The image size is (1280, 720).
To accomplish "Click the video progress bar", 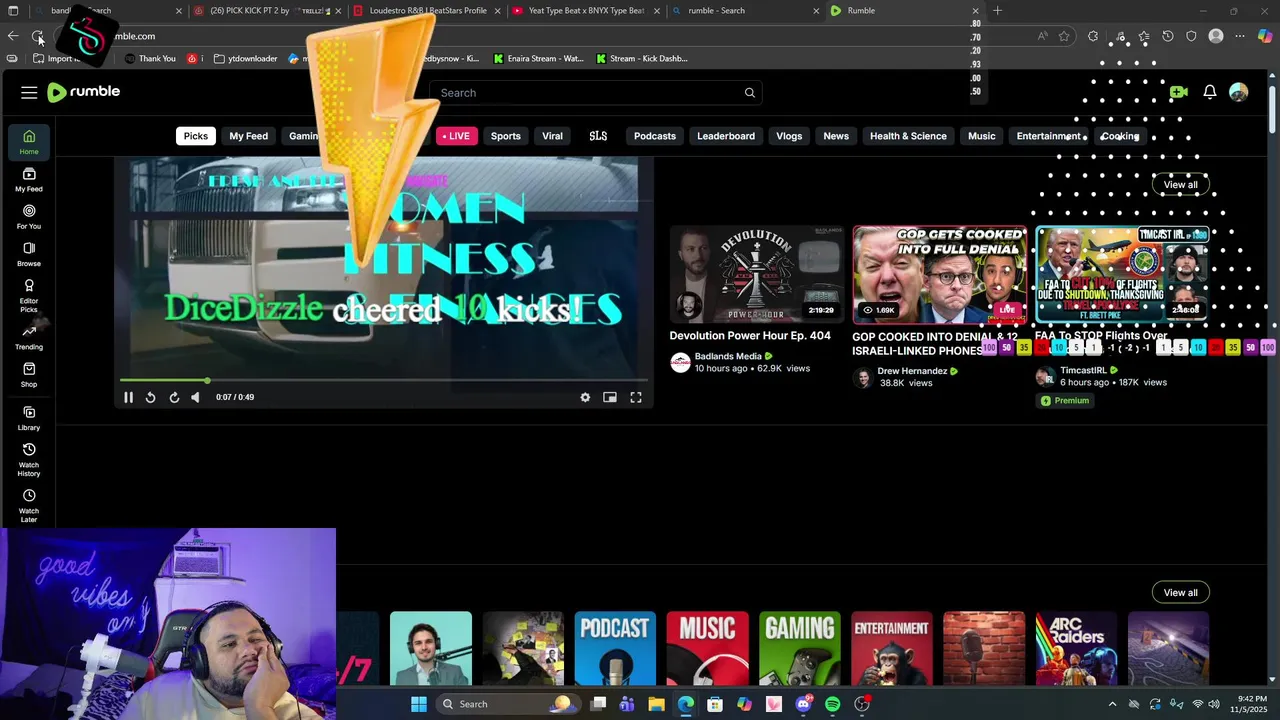I will tap(384, 381).
